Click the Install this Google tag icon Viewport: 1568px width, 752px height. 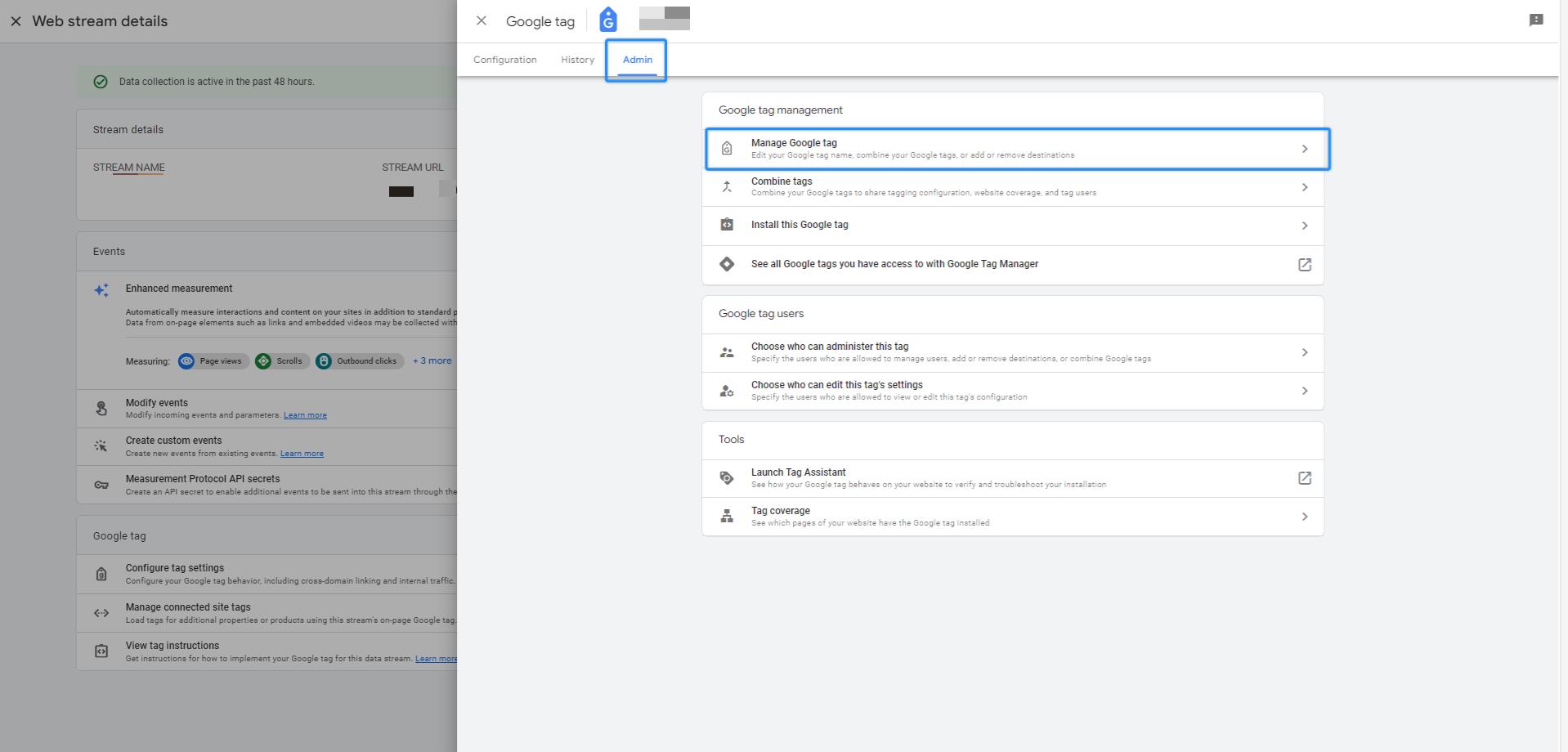(x=727, y=225)
